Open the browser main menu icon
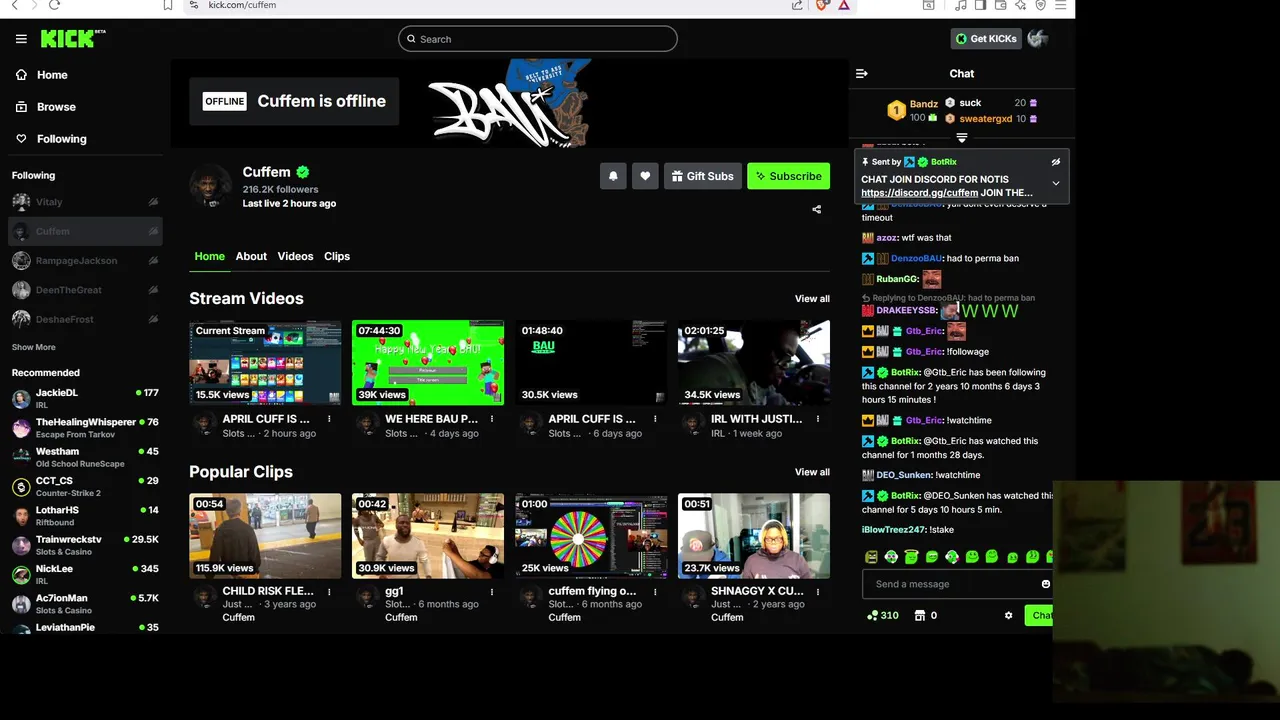 pos(1061,5)
